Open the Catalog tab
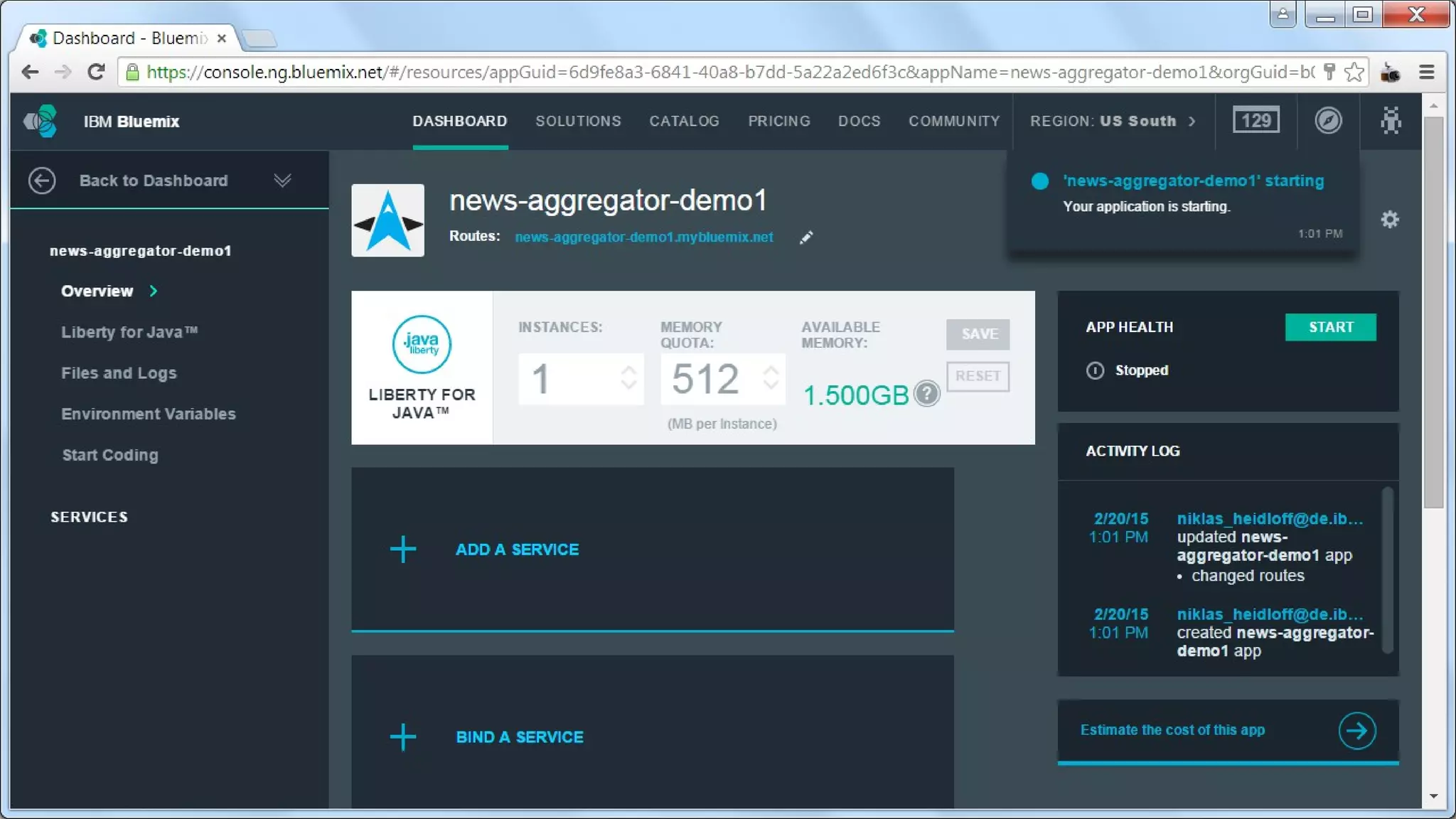 684,121
